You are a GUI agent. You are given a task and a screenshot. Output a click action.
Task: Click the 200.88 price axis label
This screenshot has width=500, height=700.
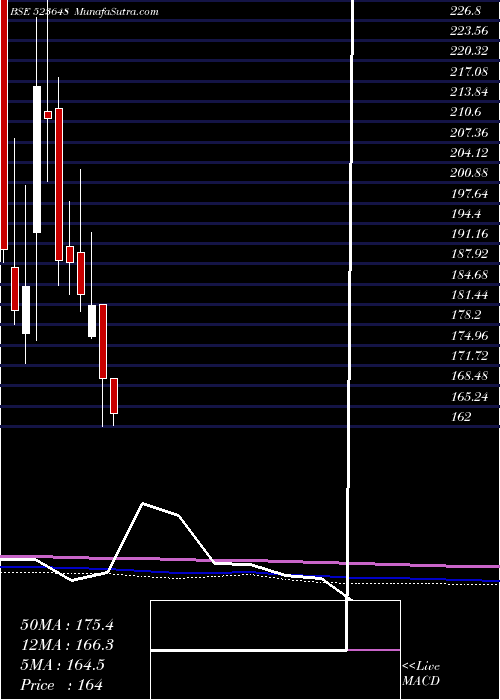pyautogui.click(x=469, y=173)
